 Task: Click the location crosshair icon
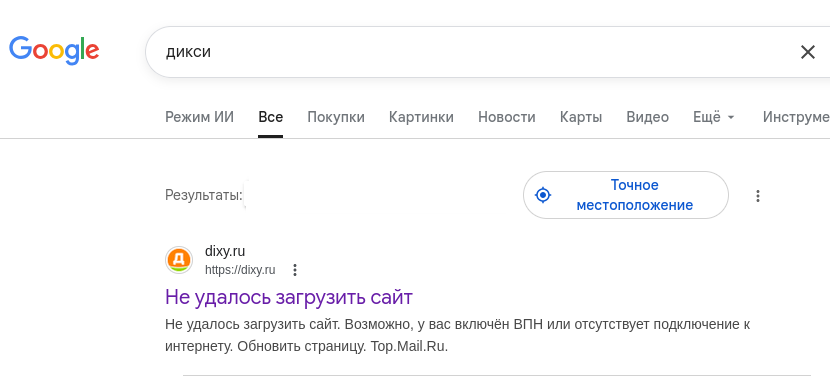tap(543, 195)
